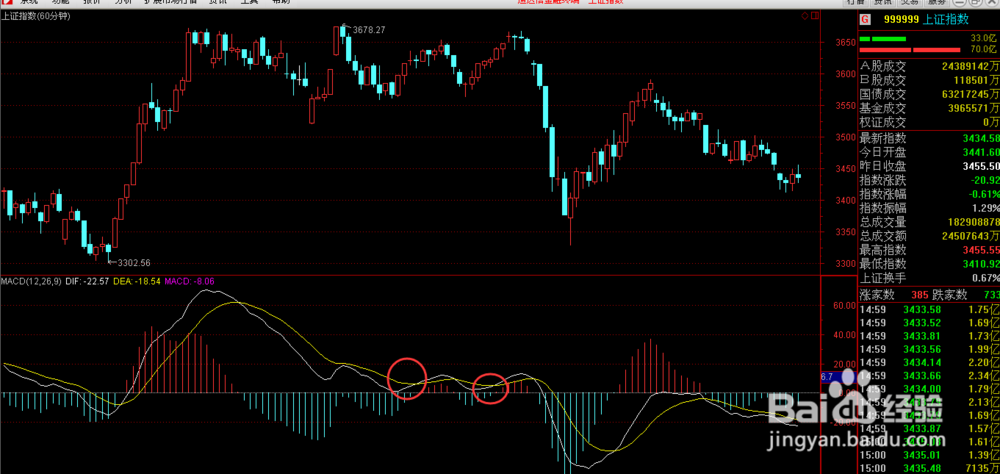This screenshot has width=1000, height=474.
Task: Click the 最新指数 label
Action: (x=883, y=138)
